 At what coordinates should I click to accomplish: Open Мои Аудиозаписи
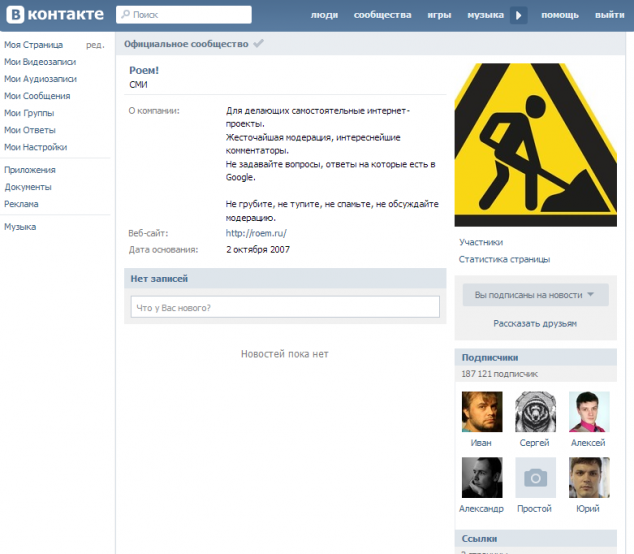pos(40,79)
